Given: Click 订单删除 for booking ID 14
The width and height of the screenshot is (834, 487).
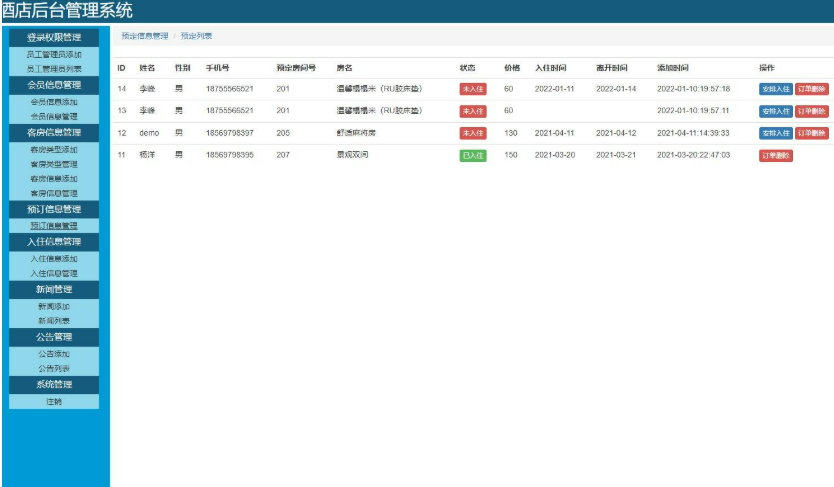Looking at the screenshot, I should pyautogui.click(x=811, y=89).
